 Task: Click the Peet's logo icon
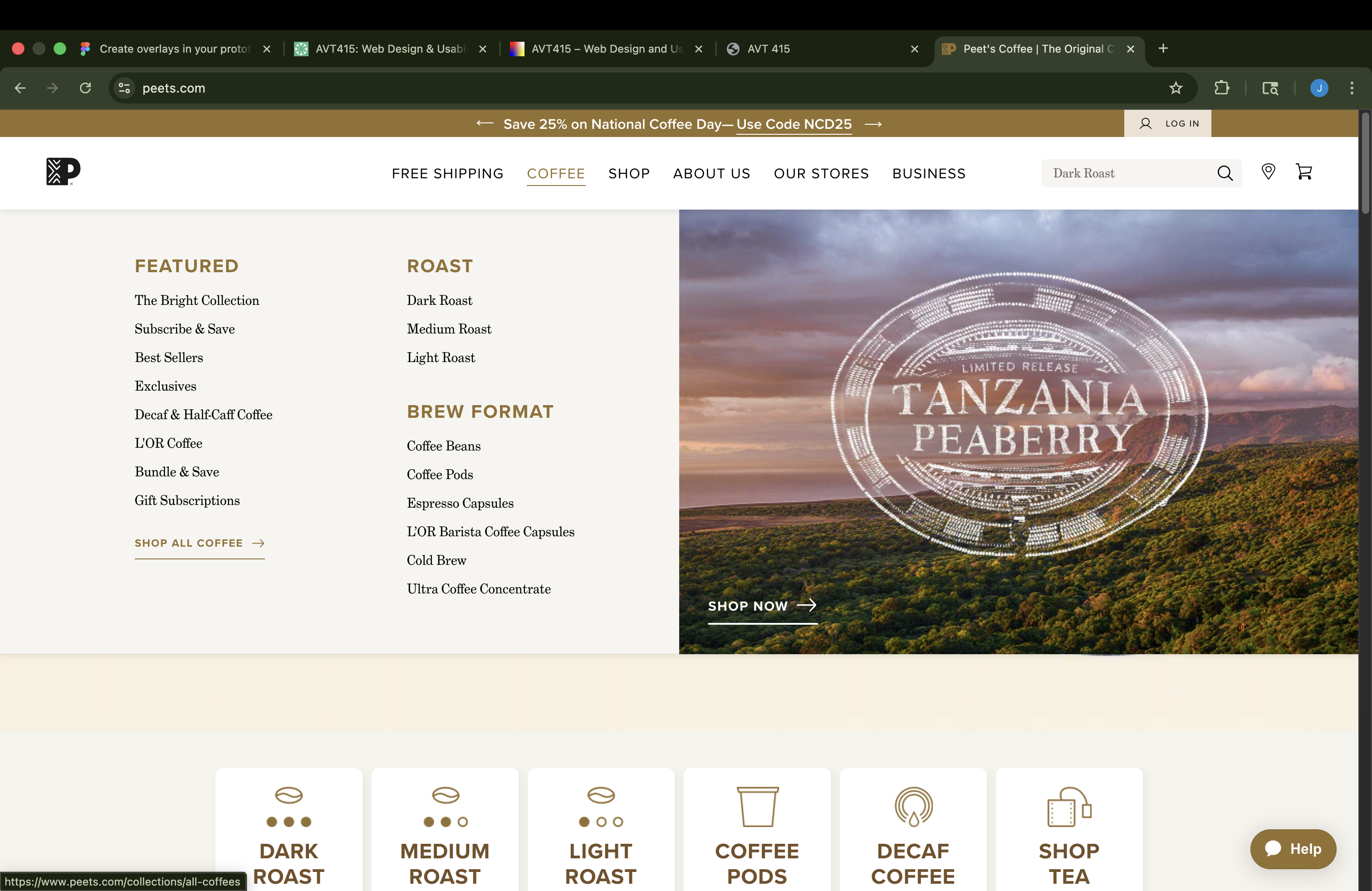coord(63,171)
